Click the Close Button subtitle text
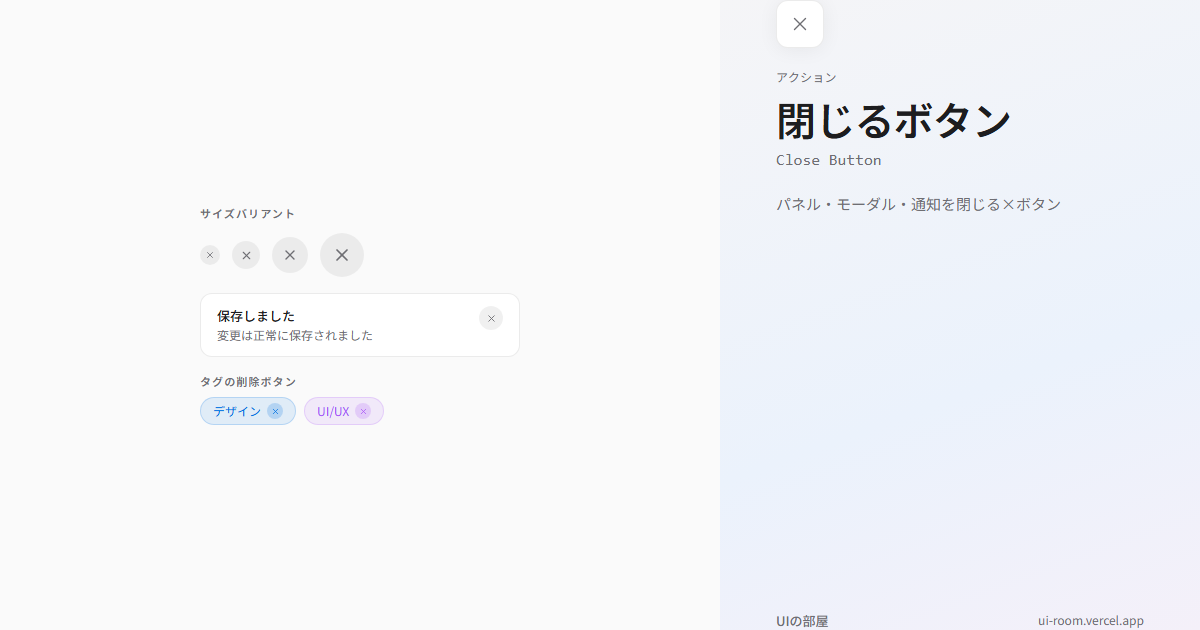The width and height of the screenshot is (1200, 630). click(x=829, y=160)
